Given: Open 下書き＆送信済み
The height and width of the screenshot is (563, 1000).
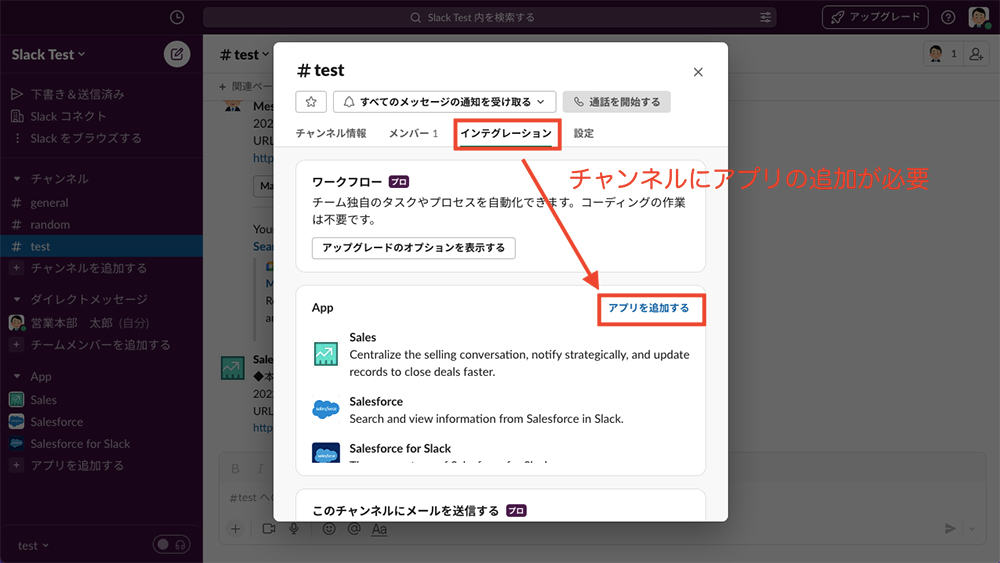Looking at the screenshot, I should 77,94.
